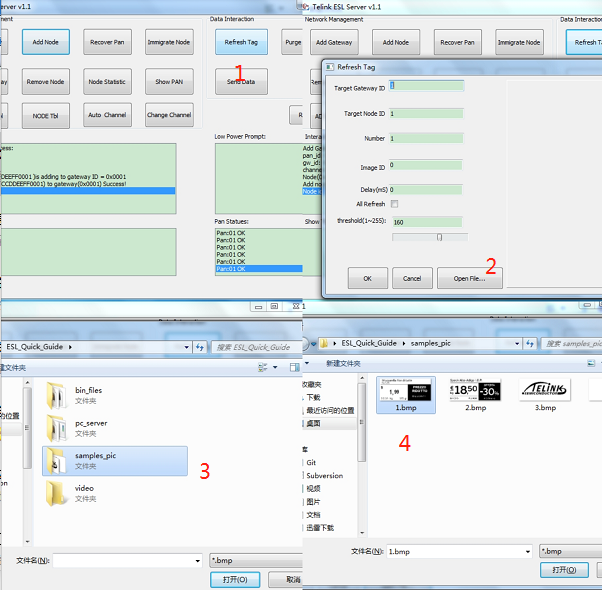The image size is (602, 590).
Task: Toggle the All Refresh checkbox
Action: click(394, 204)
